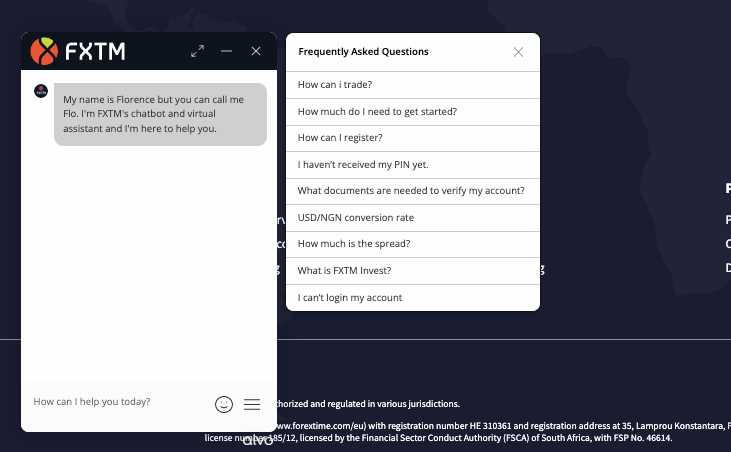Open the emoji picker smiley icon
Screen dimensions: 731x452
point(224,404)
